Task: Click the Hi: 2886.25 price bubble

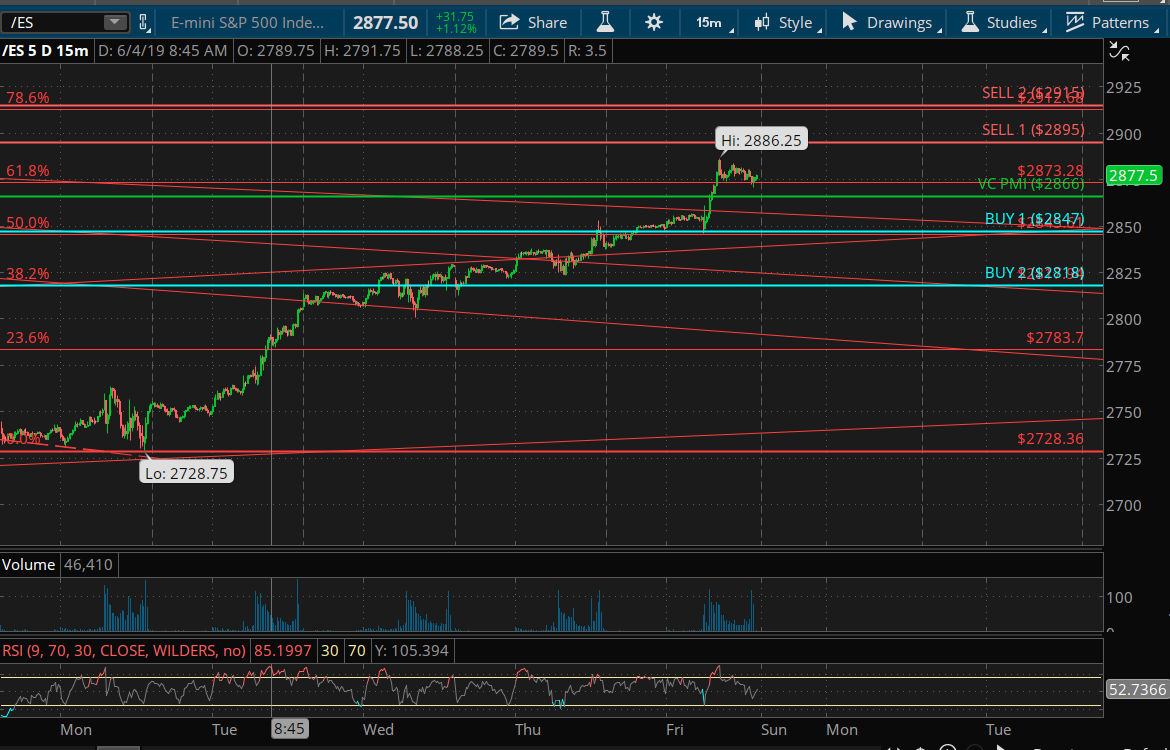Action: point(761,140)
